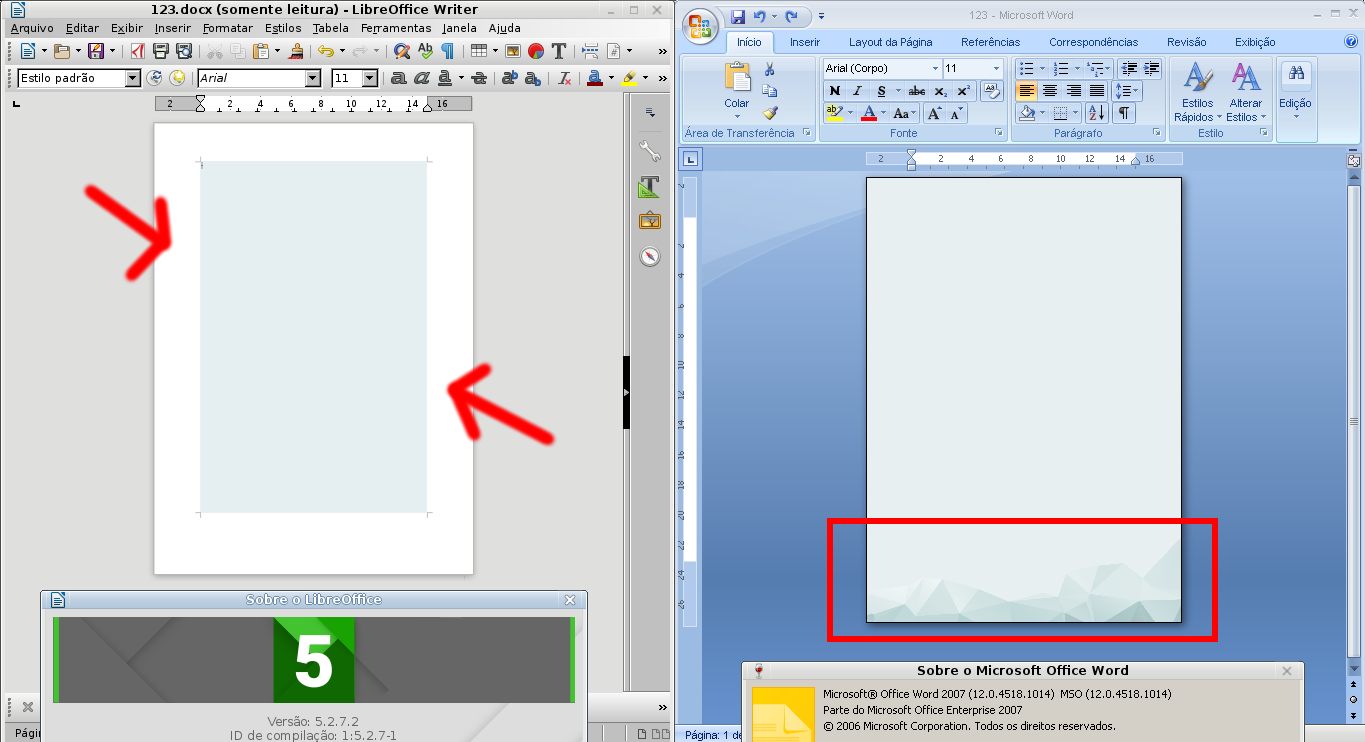Toggle formatting marks (¶) in LibreOffice Writer

point(448,51)
